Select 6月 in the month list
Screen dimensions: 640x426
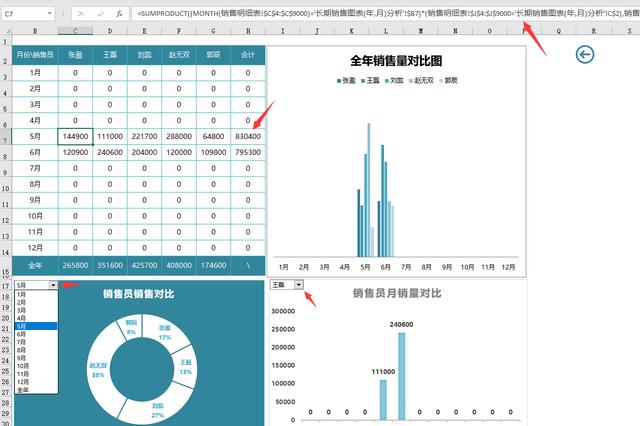click(x=22, y=335)
